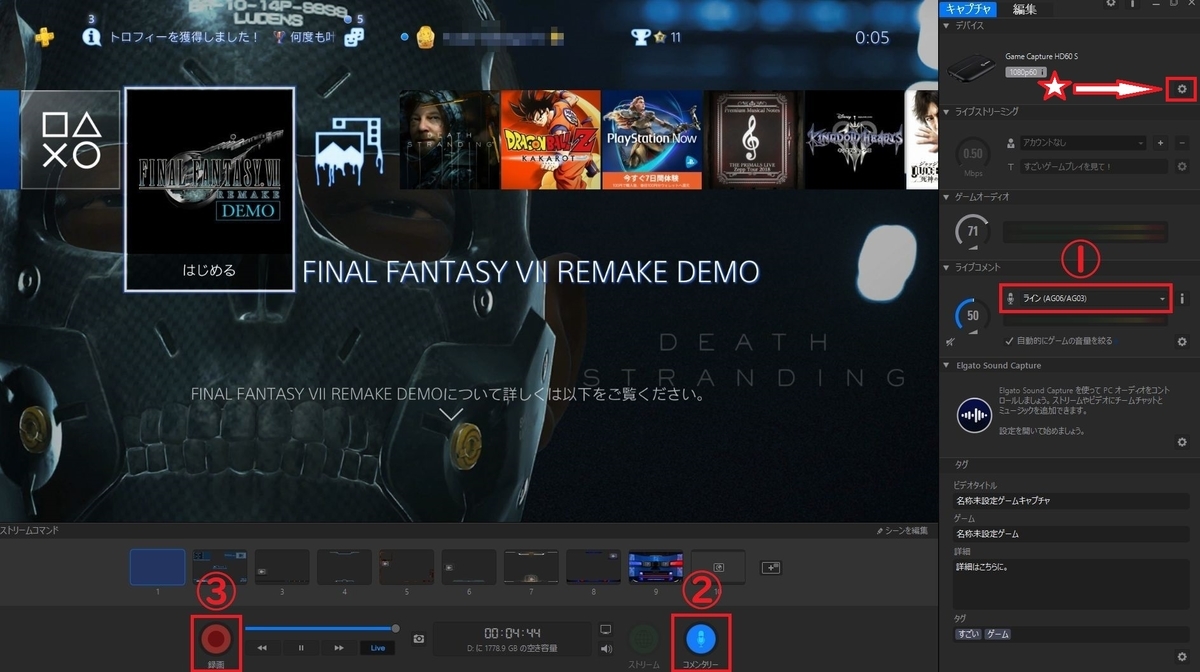The width and height of the screenshot is (1200, 672).
Task: Click the flashback timeline slider
Action: coord(321,629)
